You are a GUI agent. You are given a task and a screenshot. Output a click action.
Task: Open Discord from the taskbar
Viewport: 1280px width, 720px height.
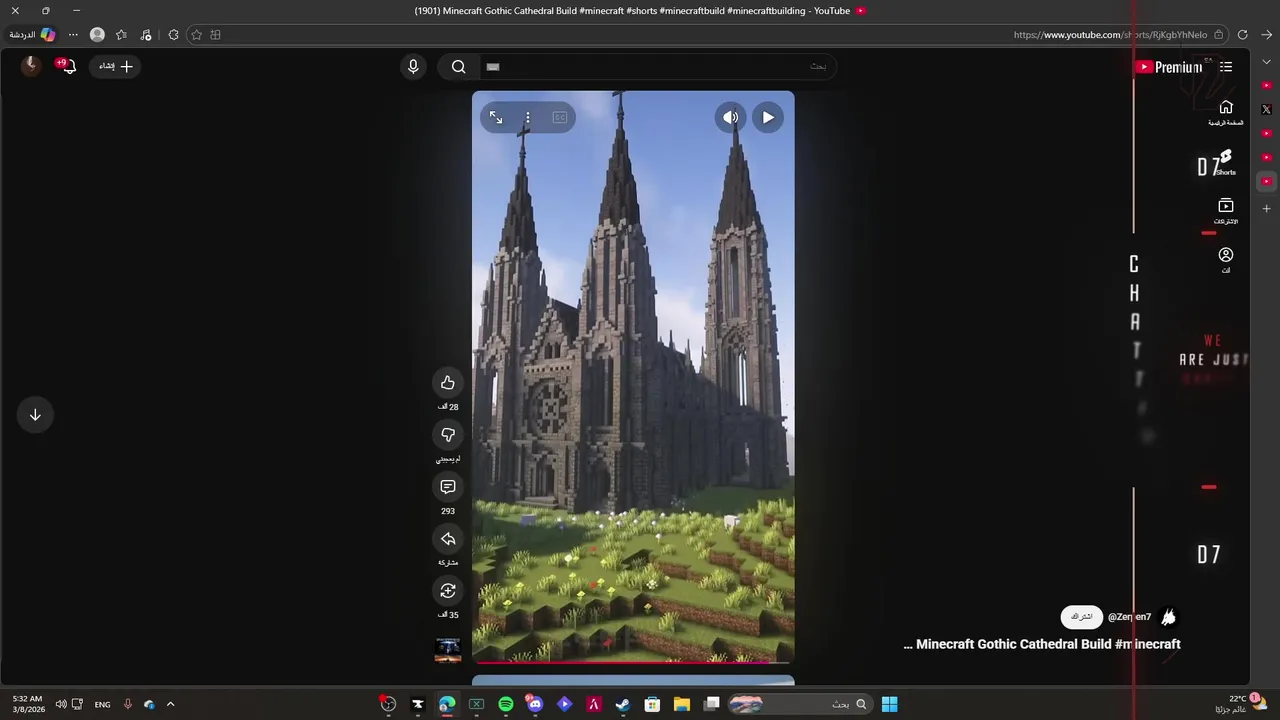pos(535,704)
